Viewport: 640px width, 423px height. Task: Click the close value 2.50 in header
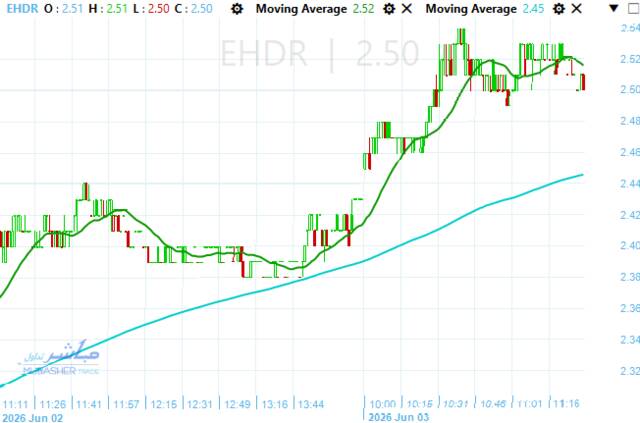pos(202,9)
